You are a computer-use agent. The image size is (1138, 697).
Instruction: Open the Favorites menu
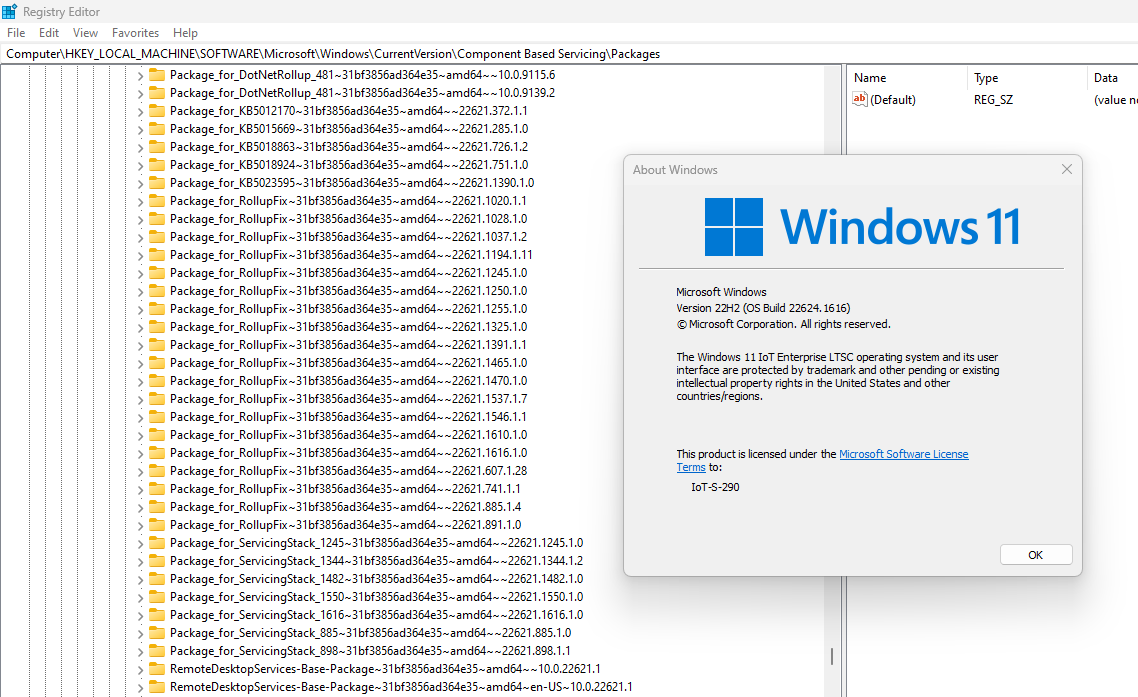[135, 33]
